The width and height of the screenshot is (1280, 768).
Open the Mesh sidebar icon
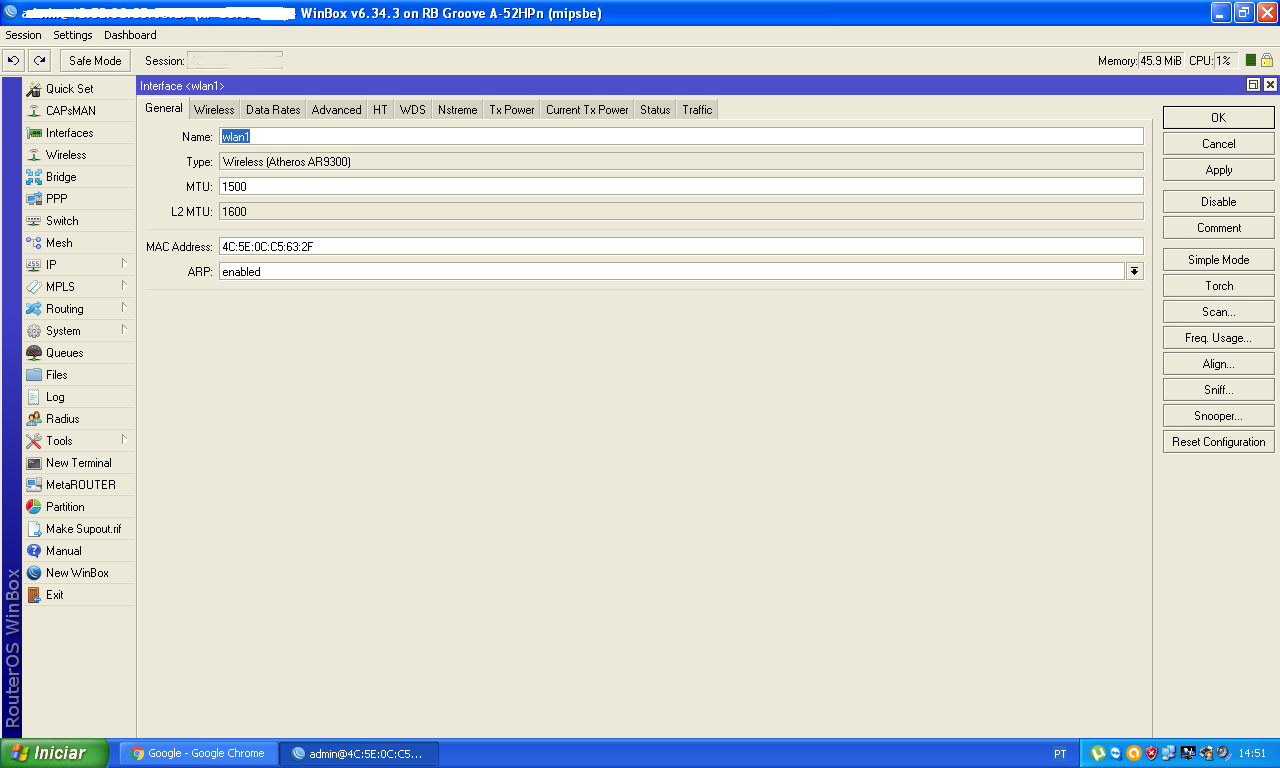pyautogui.click(x=34, y=243)
